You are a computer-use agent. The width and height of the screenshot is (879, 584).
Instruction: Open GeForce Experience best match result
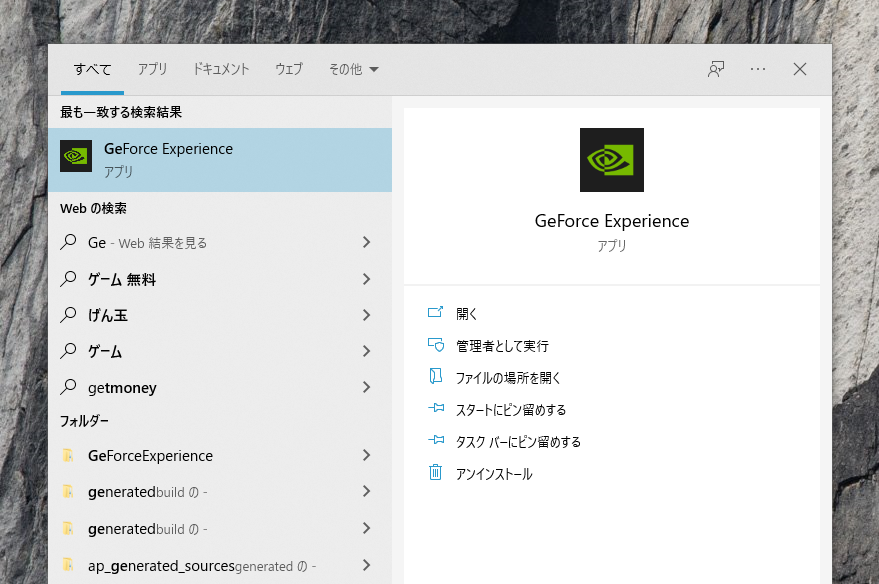pos(220,160)
